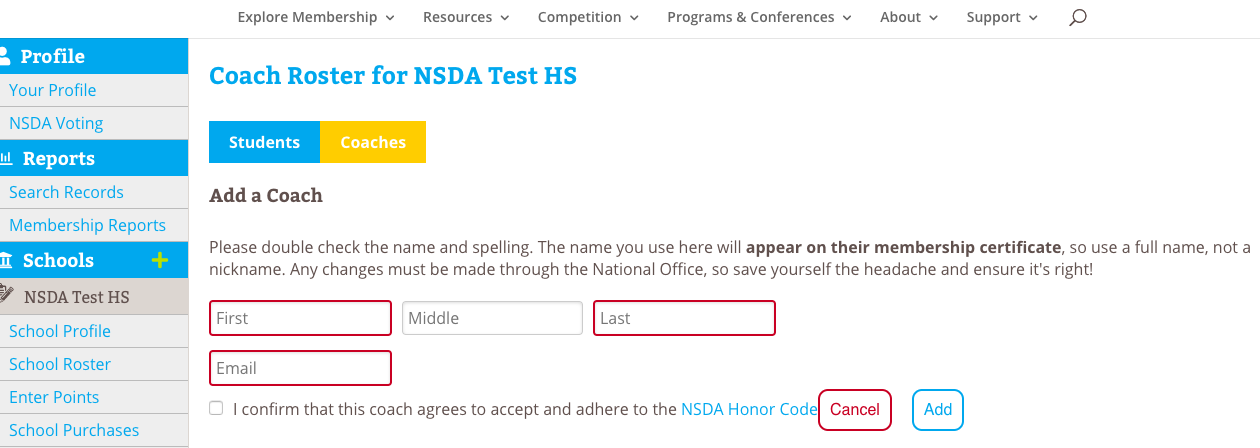Open the School Roster sidebar link
Screen dimensions: 1260x448
pyautogui.click(x=60, y=364)
